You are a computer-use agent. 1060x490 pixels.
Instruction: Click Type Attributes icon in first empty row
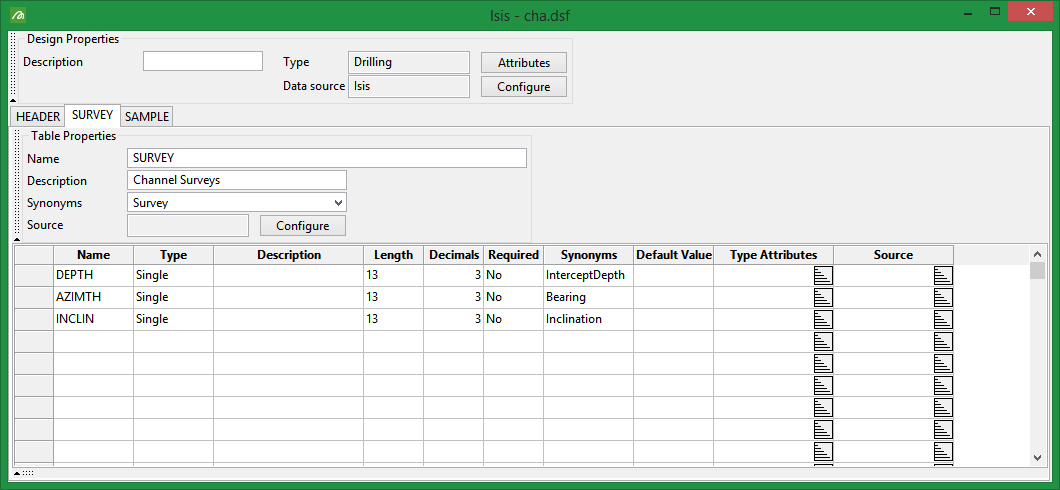pyautogui.click(x=823, y=341)
